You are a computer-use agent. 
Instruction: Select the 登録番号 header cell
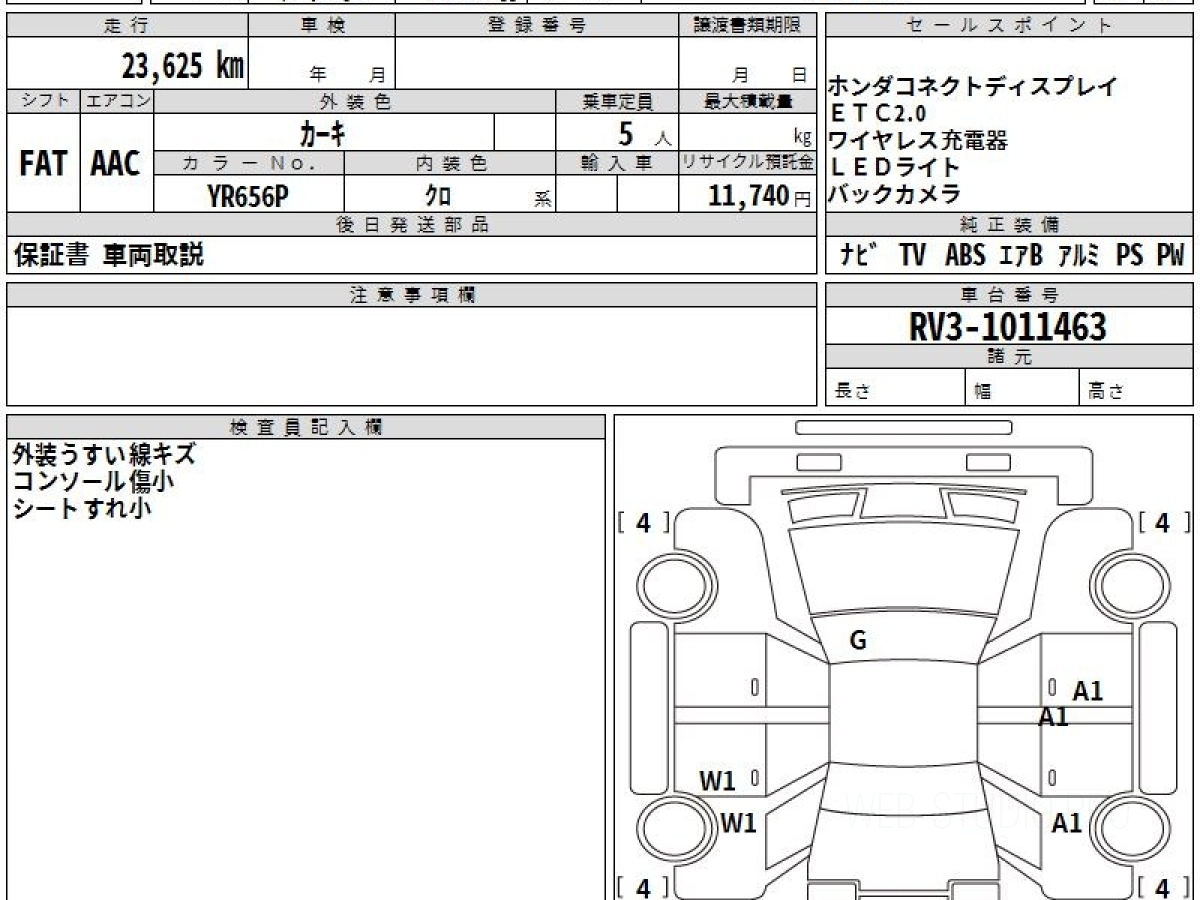point(537,26)
